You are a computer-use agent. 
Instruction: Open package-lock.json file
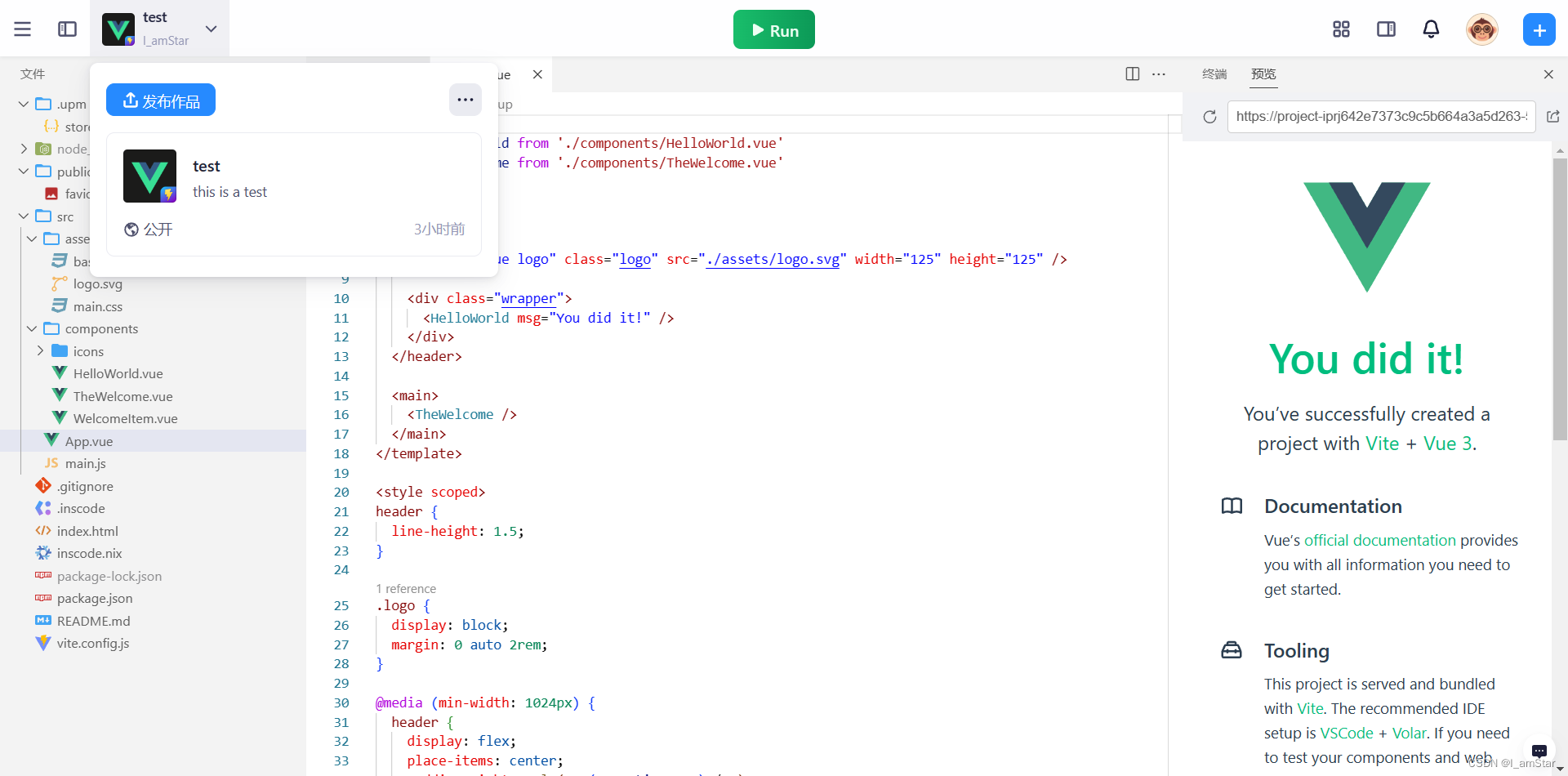[x=109, y=576]
